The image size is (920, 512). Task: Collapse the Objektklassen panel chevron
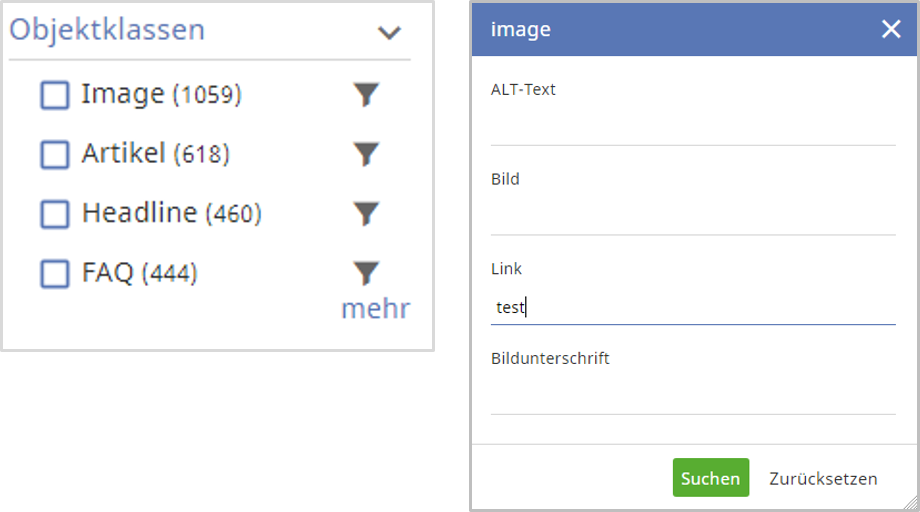pos(389,32)
